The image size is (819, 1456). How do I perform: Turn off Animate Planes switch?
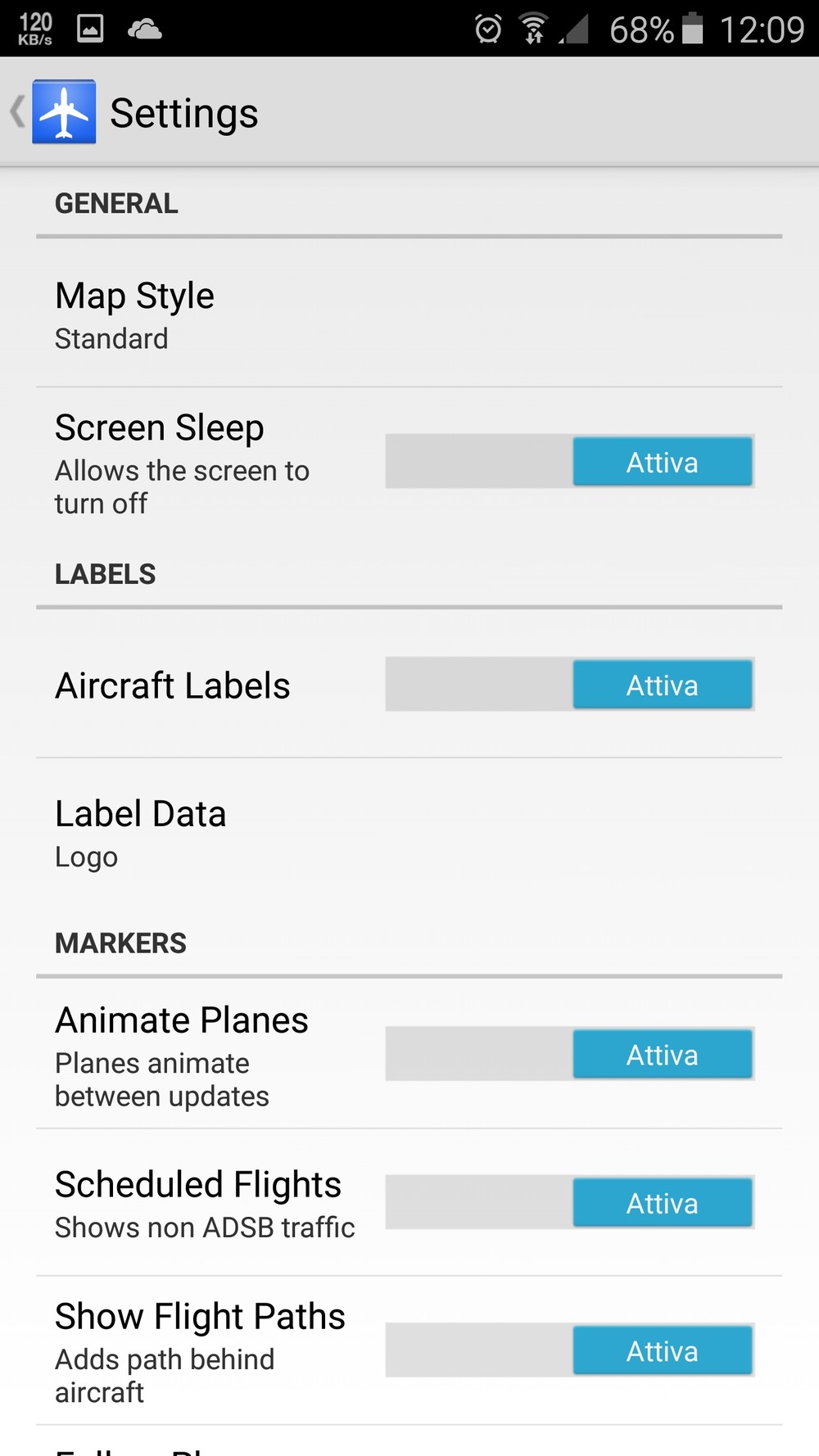569,1054
